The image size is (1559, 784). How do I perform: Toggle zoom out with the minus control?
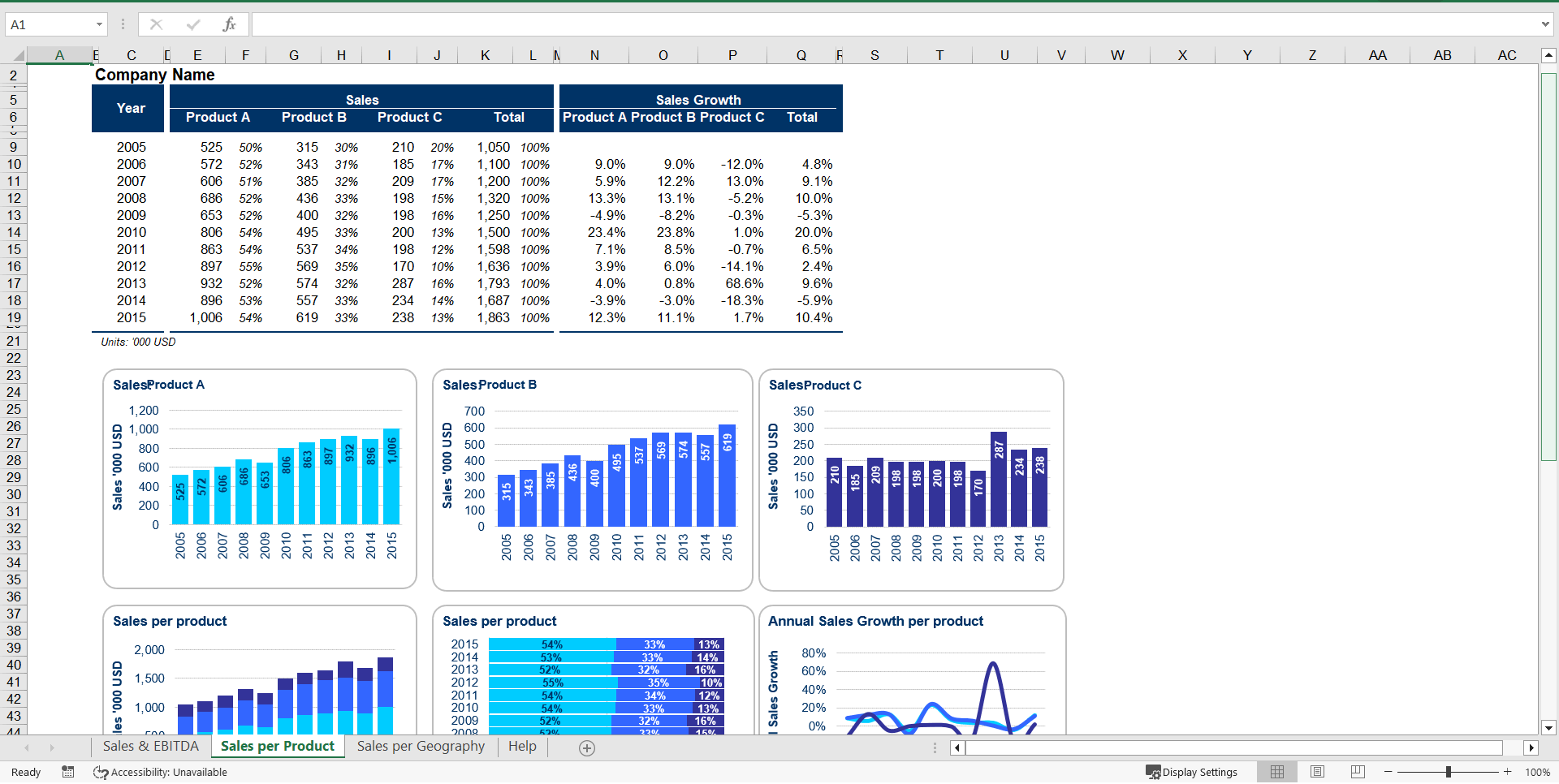[x=1388, y=772]
